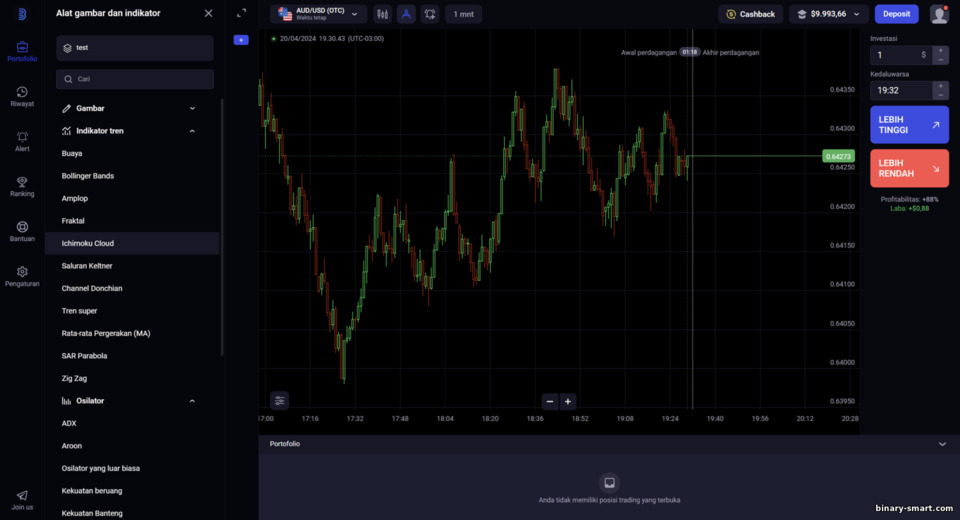
Task: Click the user profile avatar
Action: click(x=939, y=14)
